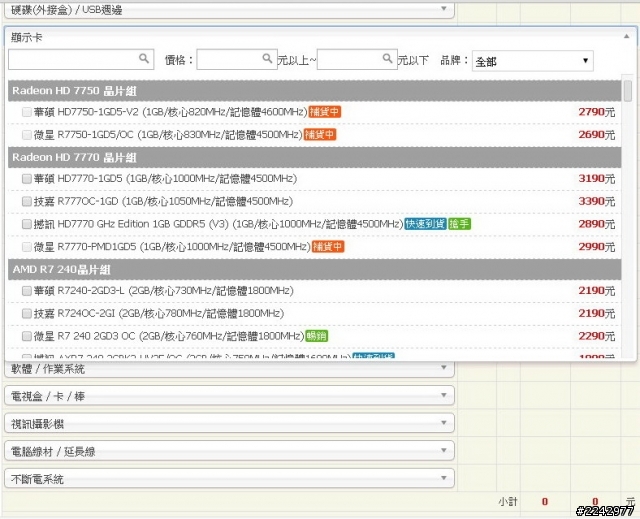Click 快速到貨 tag on 撼訊 HD7770
The image size is (640, 519).
click(425, 224)
